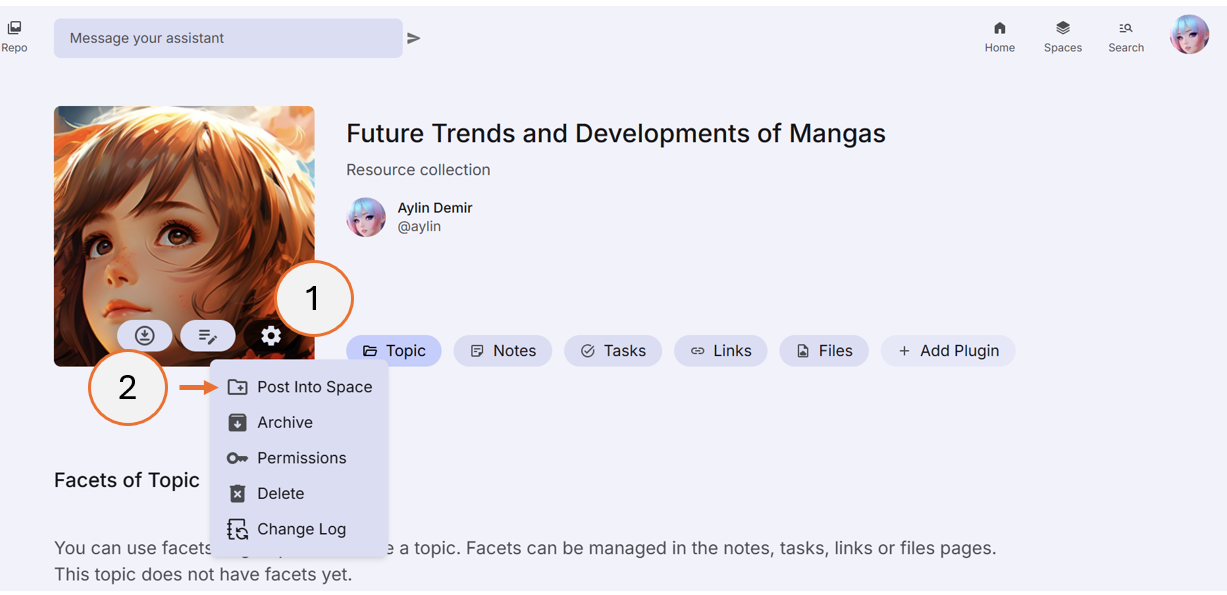This screenshot has width=1227, height=595.
Task: Select the Notes tab
Action: click(503, 350)
